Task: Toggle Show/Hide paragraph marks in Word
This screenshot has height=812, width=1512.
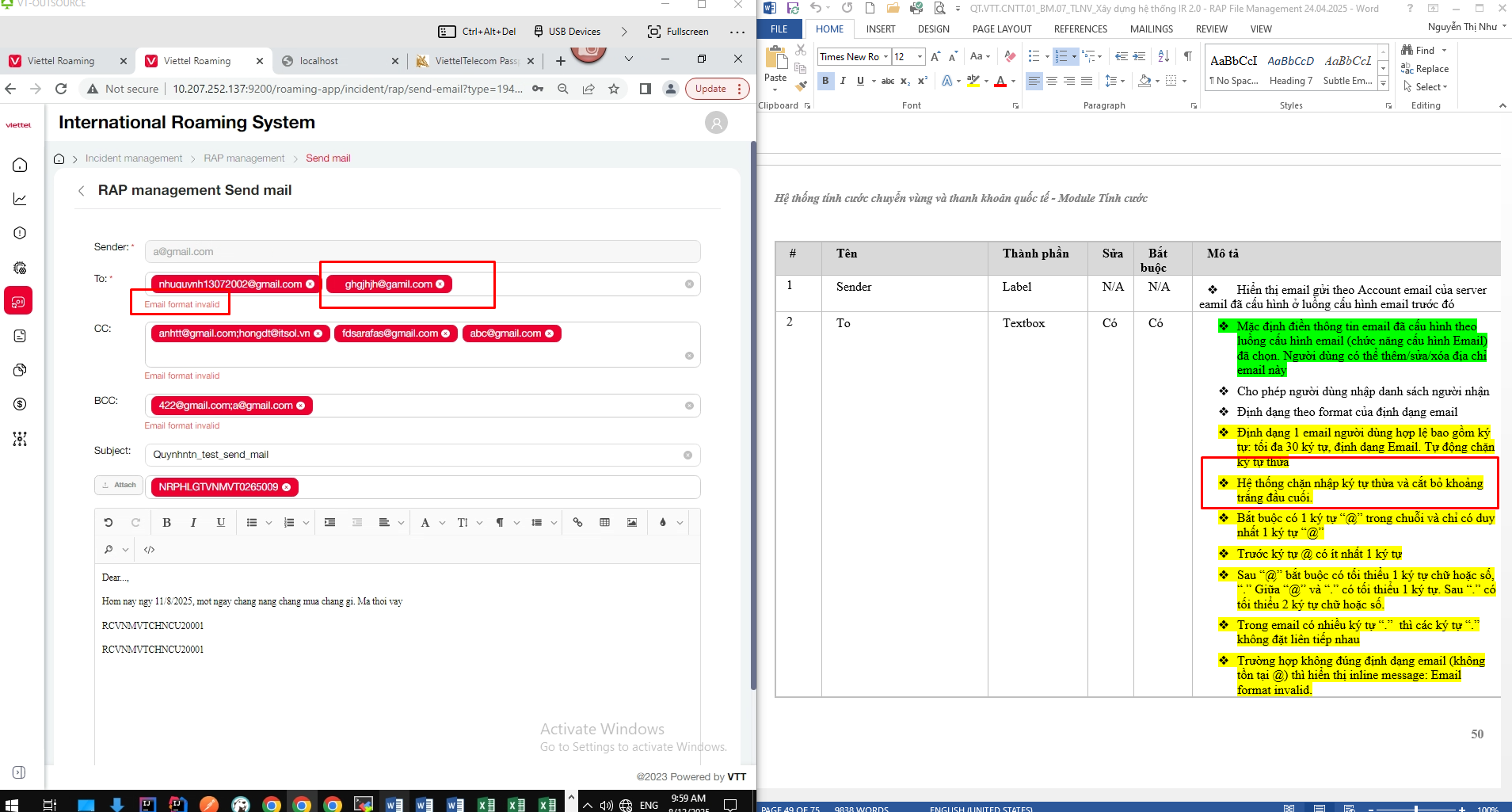Action: coord(1187,56)
